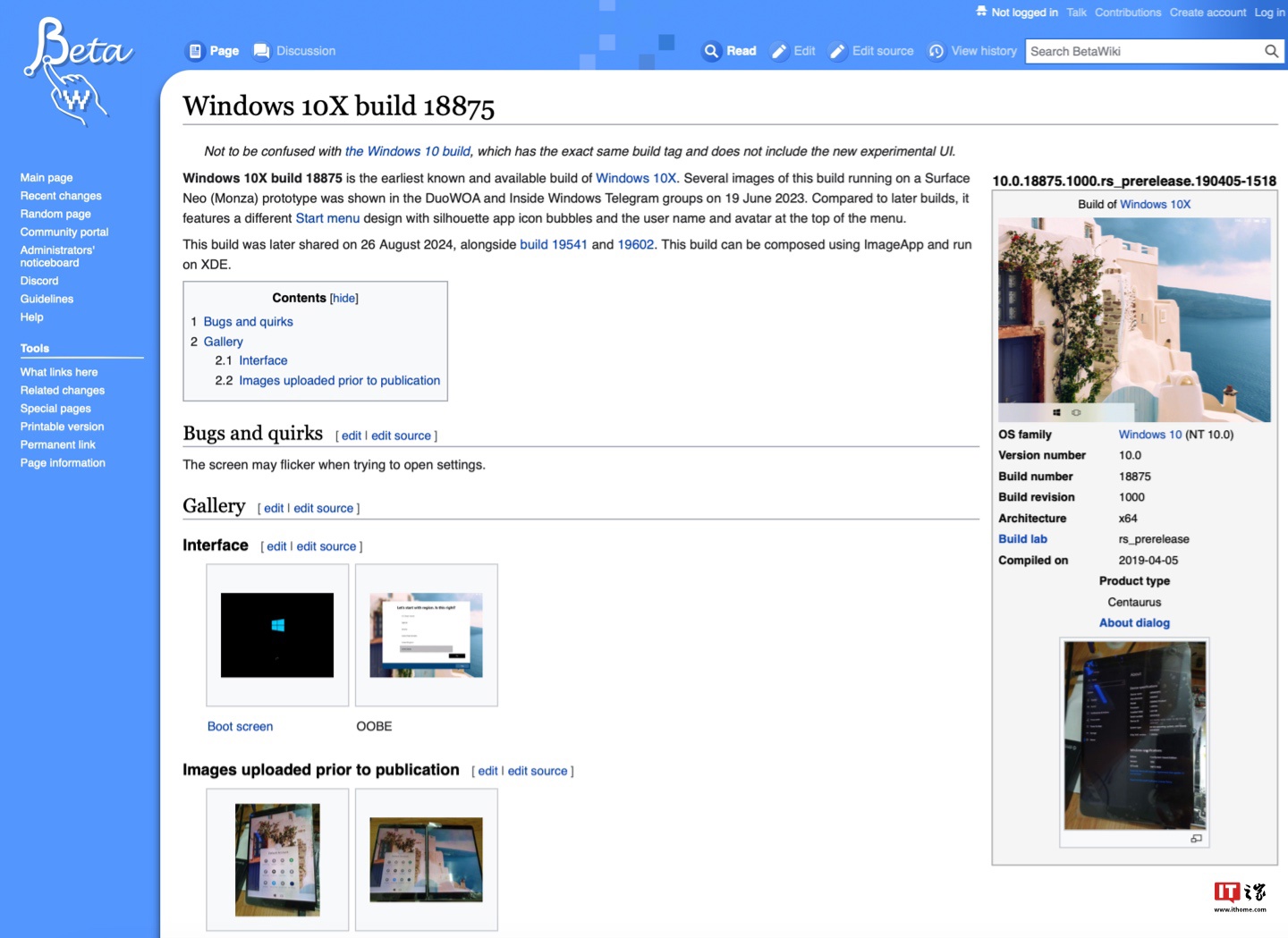Viewport: 1288px width, 938px height.
Task: Open the About dialog photo thumbnail
Action: tap(1135, 735)
